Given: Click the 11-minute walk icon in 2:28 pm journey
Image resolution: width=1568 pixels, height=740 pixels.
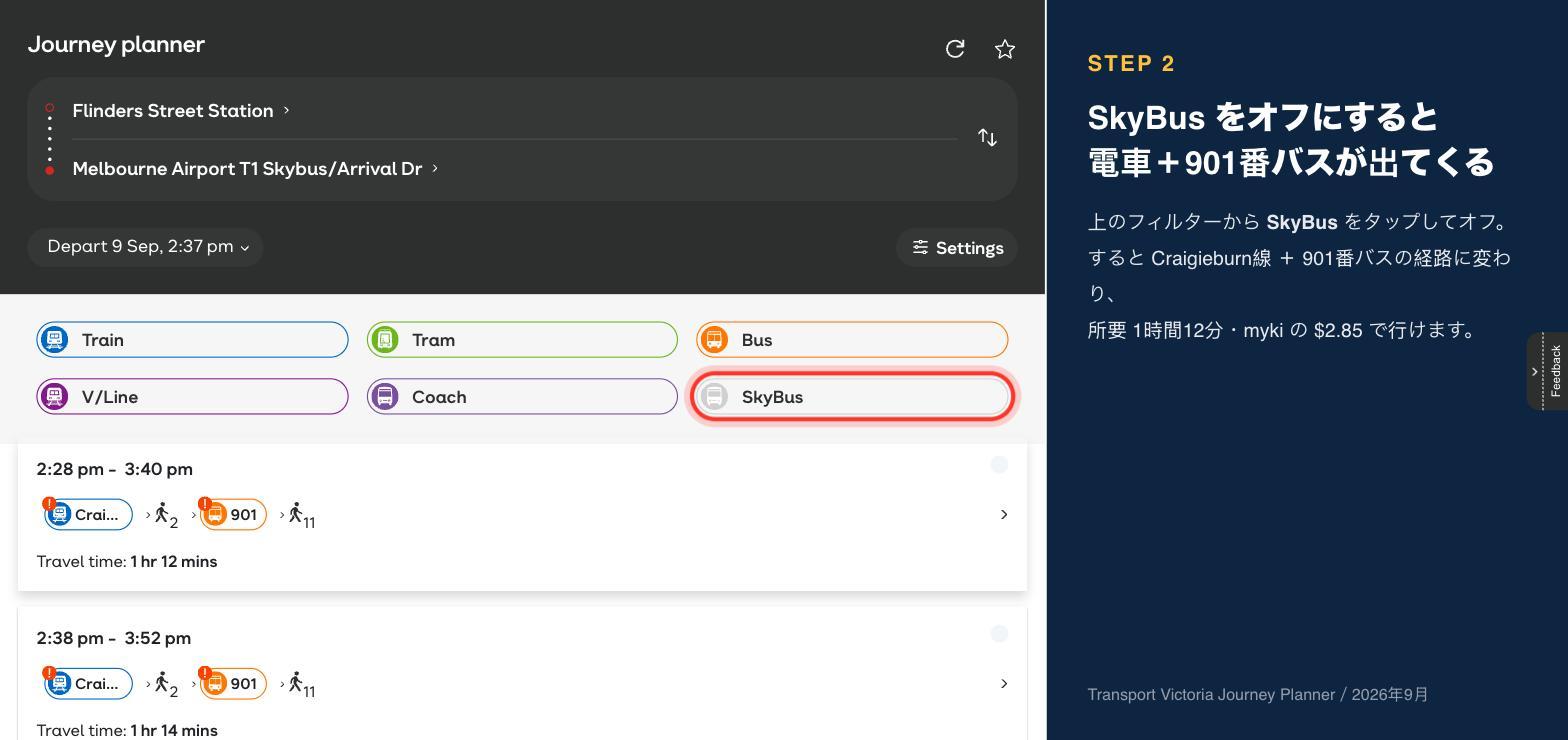Looking at the screenshot, I should pyautogui.click(x=301, y=516).
